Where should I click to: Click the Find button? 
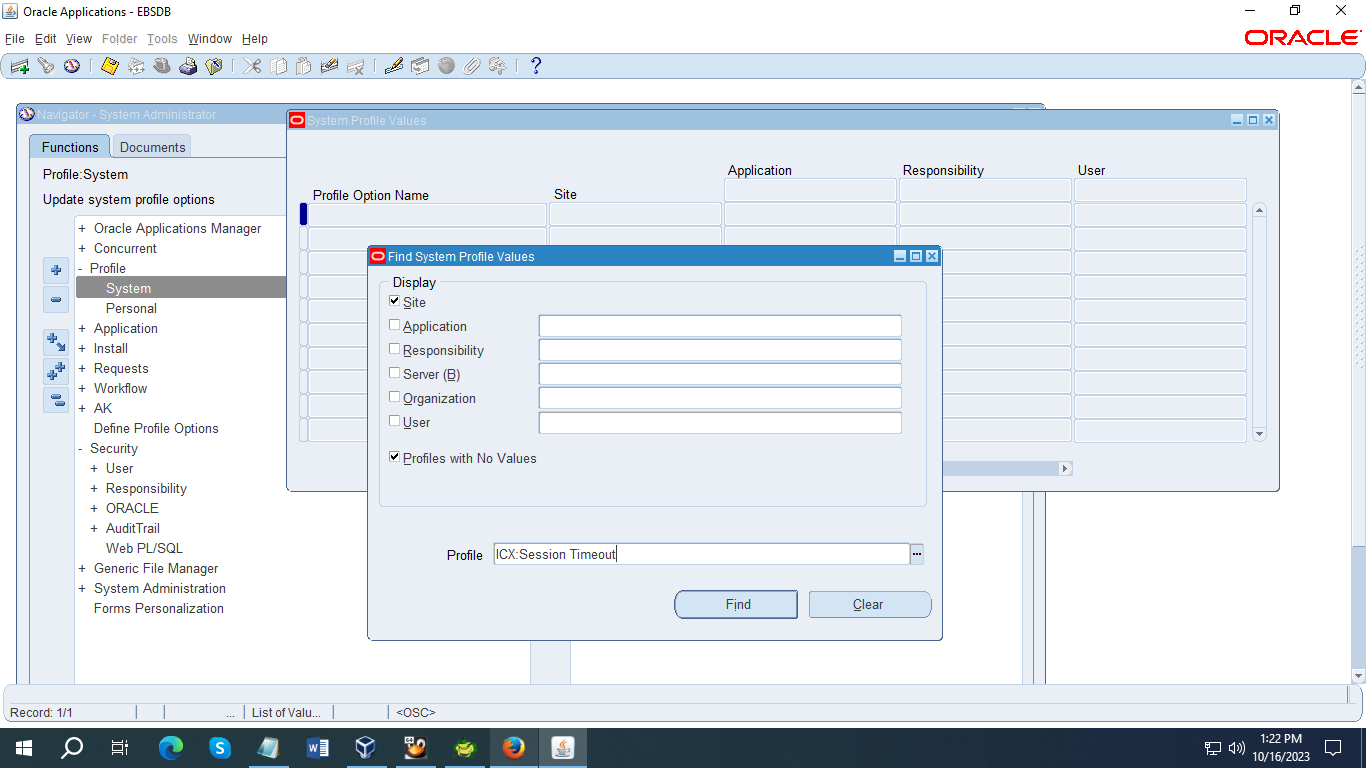[x=736, y=604]
